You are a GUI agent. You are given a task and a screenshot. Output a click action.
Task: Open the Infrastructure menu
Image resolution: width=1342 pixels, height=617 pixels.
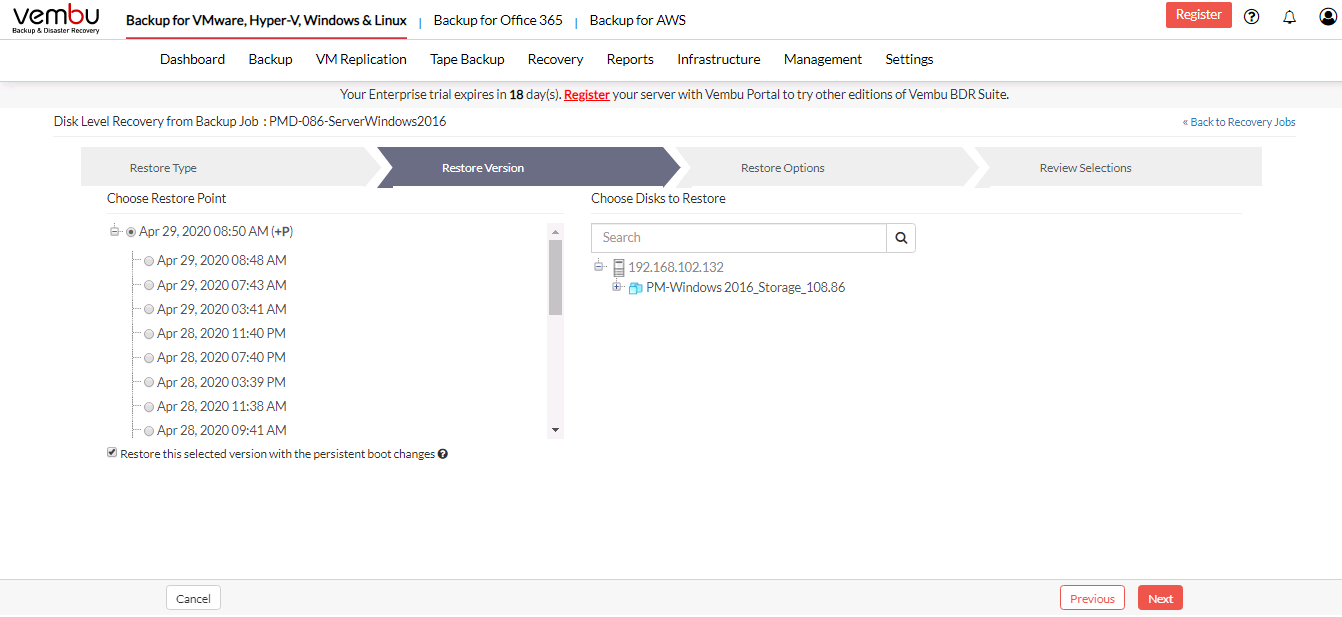[x=718, y=59]
